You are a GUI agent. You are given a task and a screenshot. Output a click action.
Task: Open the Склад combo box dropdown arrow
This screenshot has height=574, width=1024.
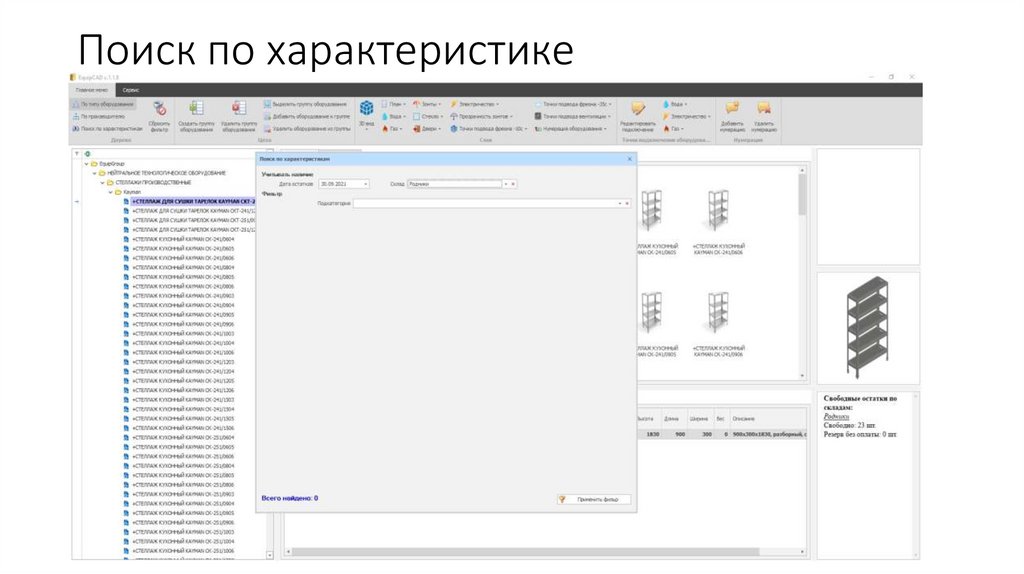click(505, 184)
